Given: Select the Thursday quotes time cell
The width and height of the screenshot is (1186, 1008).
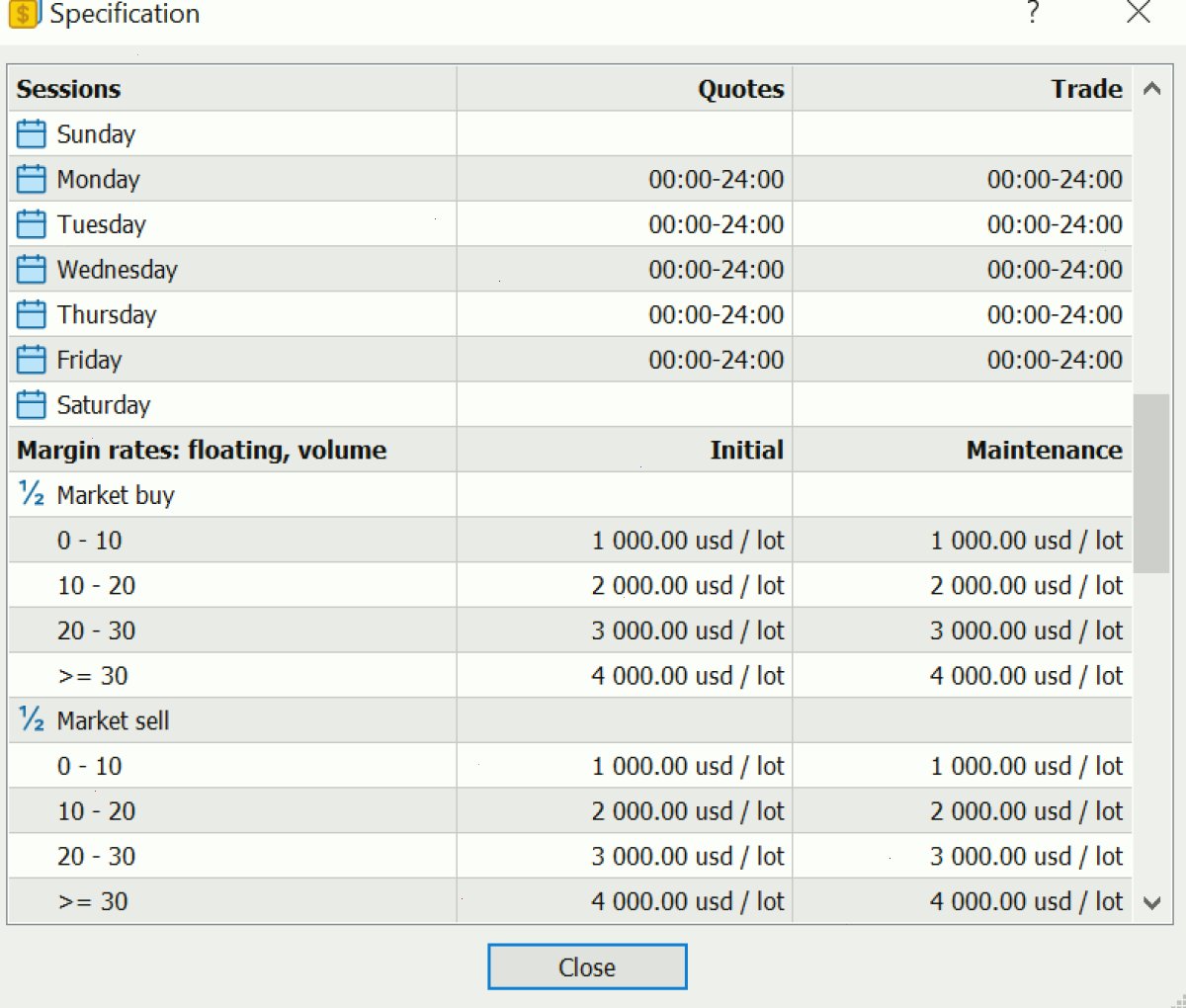Looking at the screenshot, I should coord(625,314).
